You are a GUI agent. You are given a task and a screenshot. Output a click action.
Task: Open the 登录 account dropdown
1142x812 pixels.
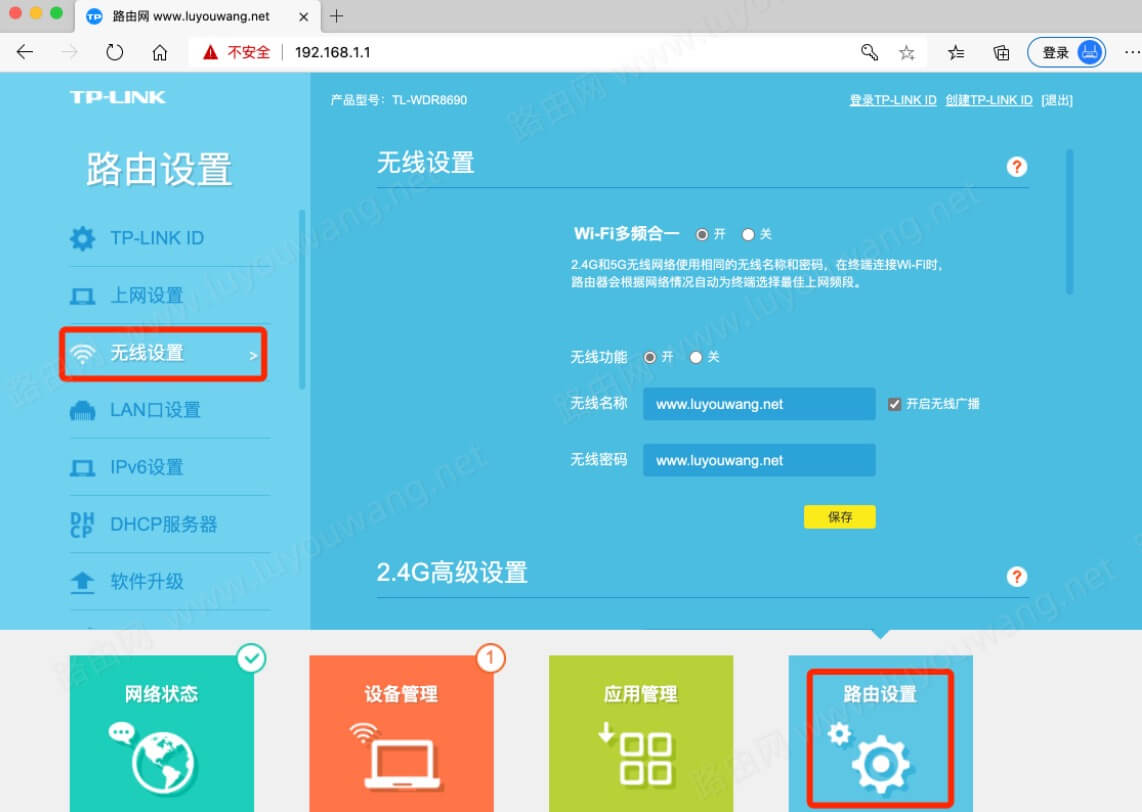pyautogui.click(x=1066, y=52)
